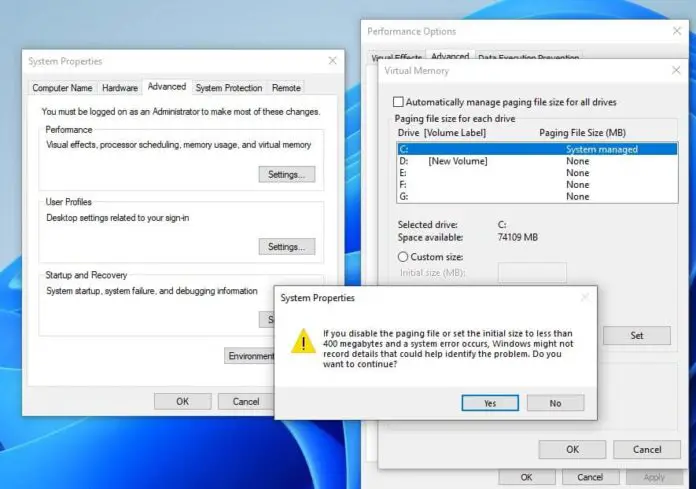Select the Custom size radio button
The image size is (696, 489).
(403, 256)
